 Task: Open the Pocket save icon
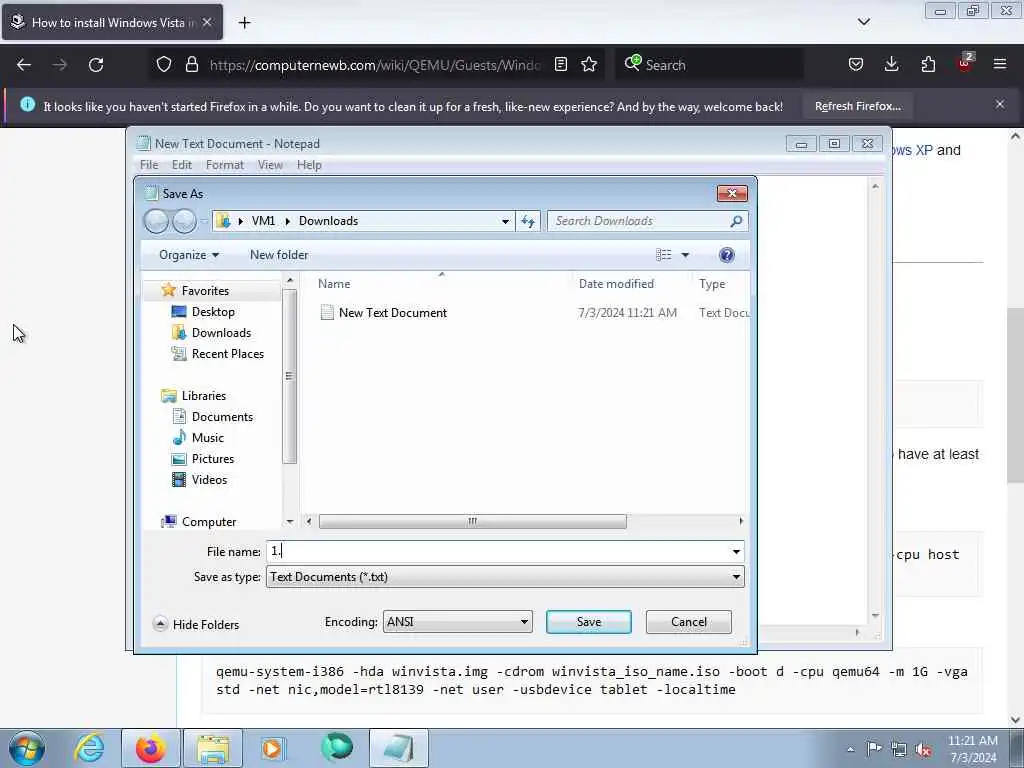point(856,65)
